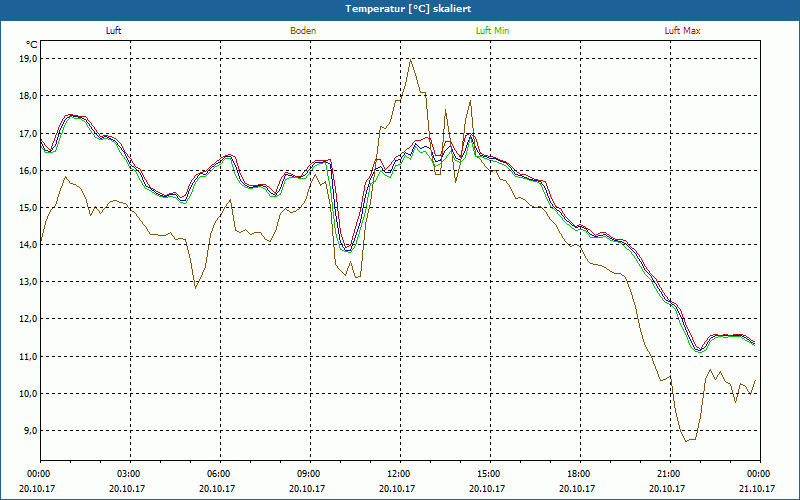Viewport: 800px width, 500px height.
Task: Click the Boden curve peak at 19 degrees
Action: [x=411, y=60]
